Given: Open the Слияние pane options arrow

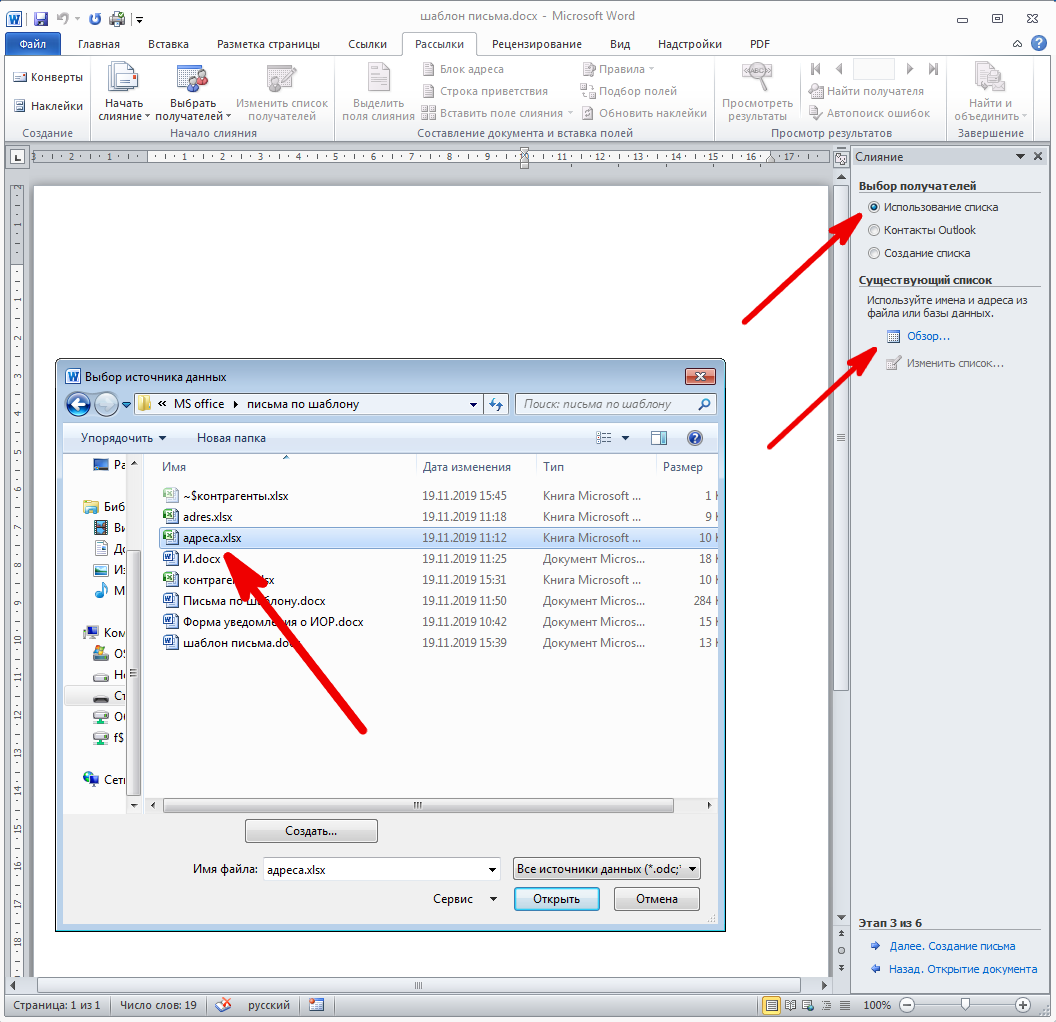Looking at the screenshot, I should coord(1020,157).
